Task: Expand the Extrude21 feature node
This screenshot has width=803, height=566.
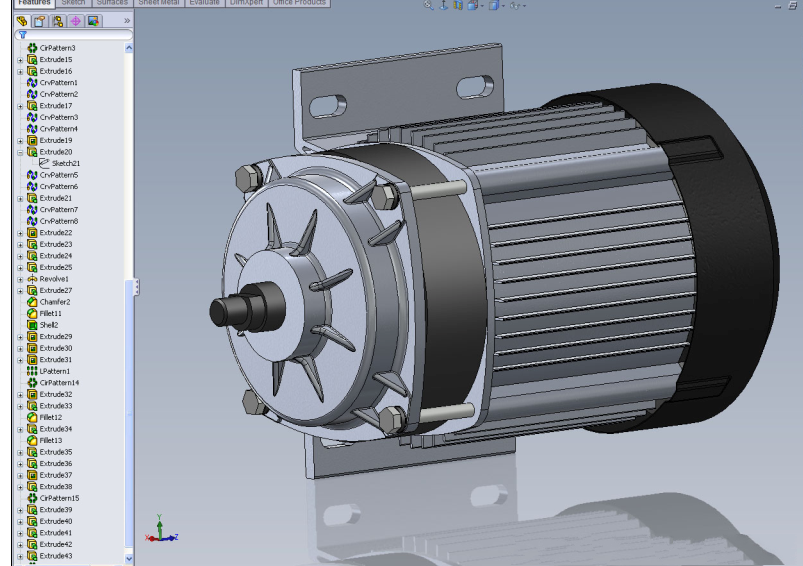Action: pyautogui.click(x=20, y=198)
